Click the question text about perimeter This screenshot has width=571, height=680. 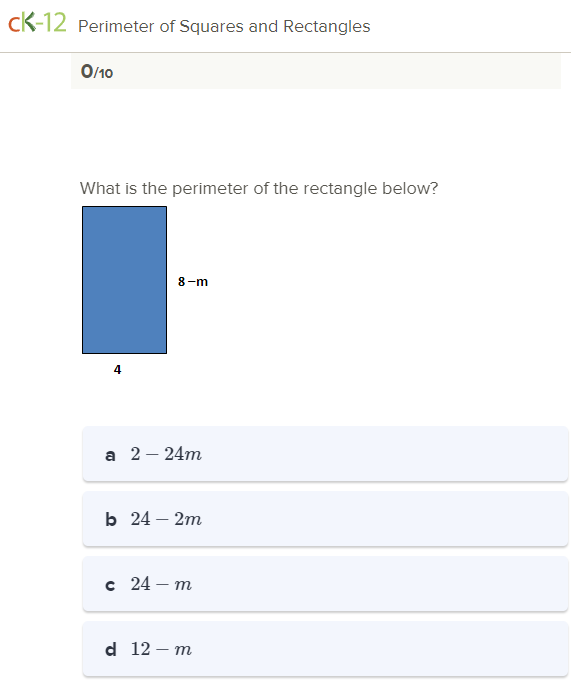[x=259, y=189]
